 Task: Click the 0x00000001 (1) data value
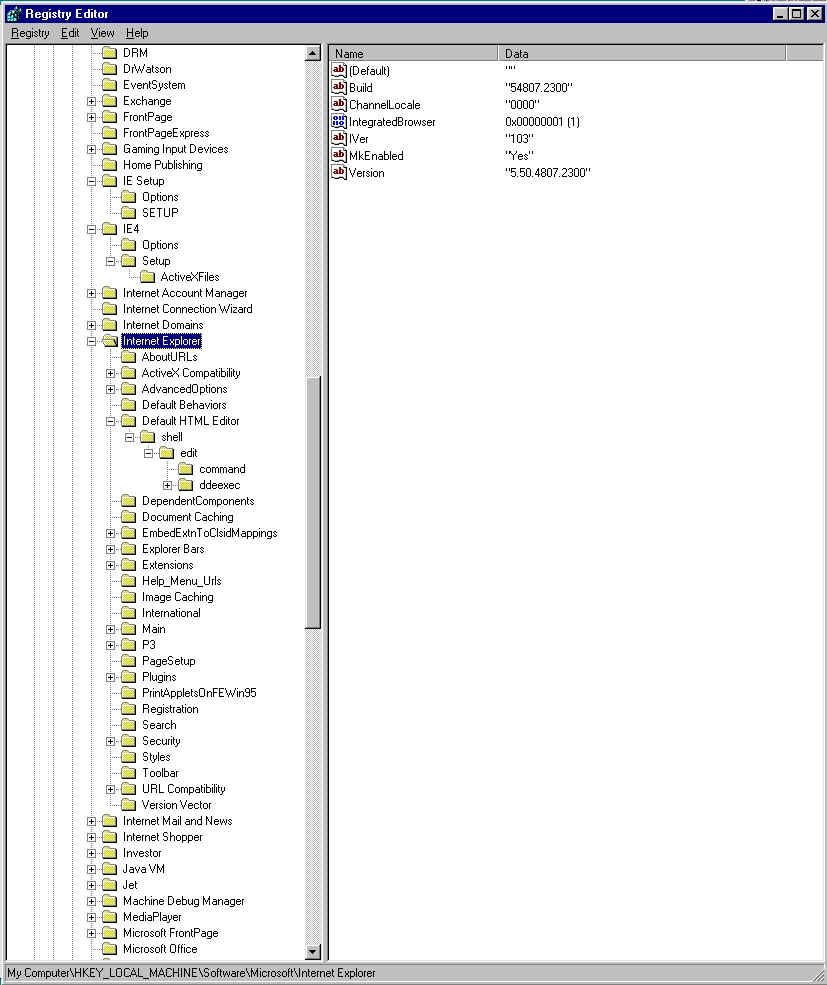[x=542, y=122]
